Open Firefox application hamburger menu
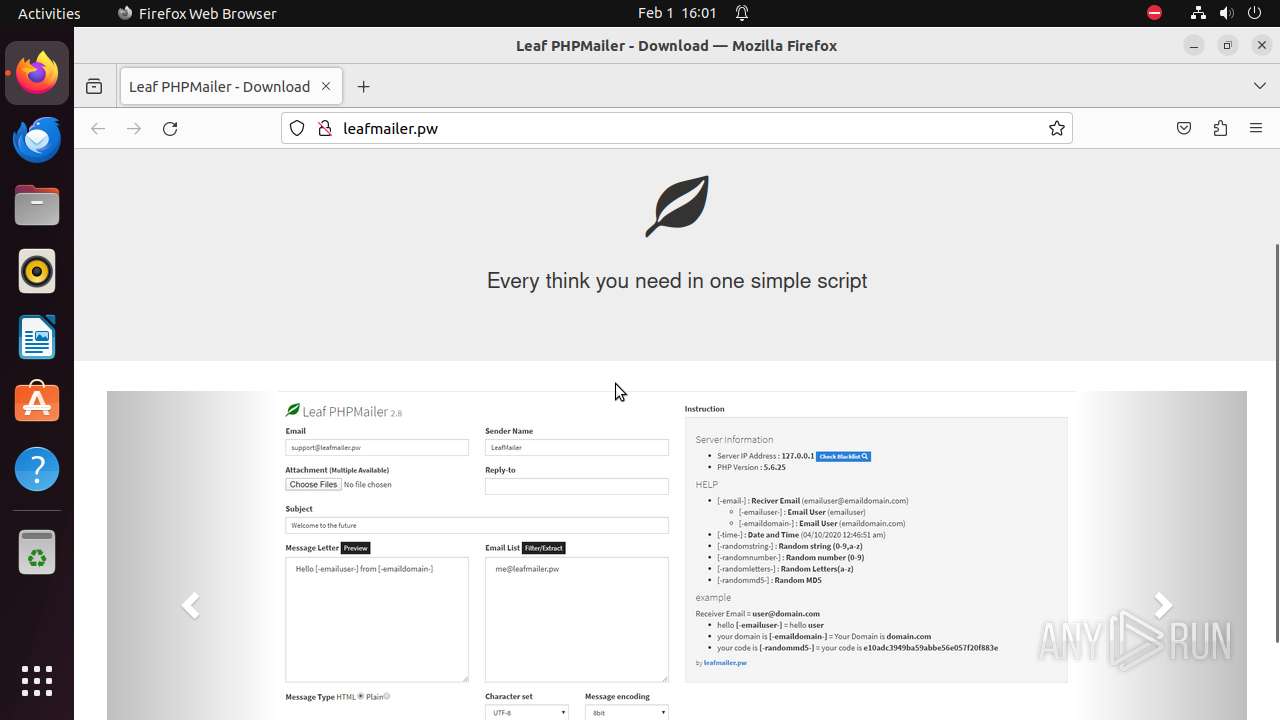 click(1256, 128)
